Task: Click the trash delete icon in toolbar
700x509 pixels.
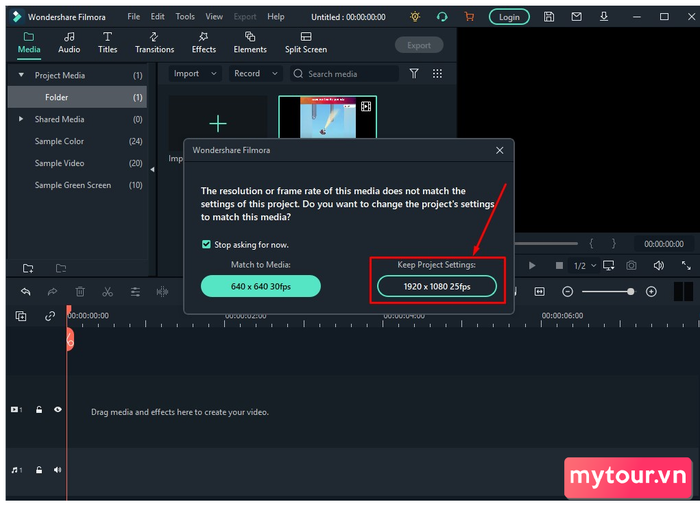Action: [80, 292]
